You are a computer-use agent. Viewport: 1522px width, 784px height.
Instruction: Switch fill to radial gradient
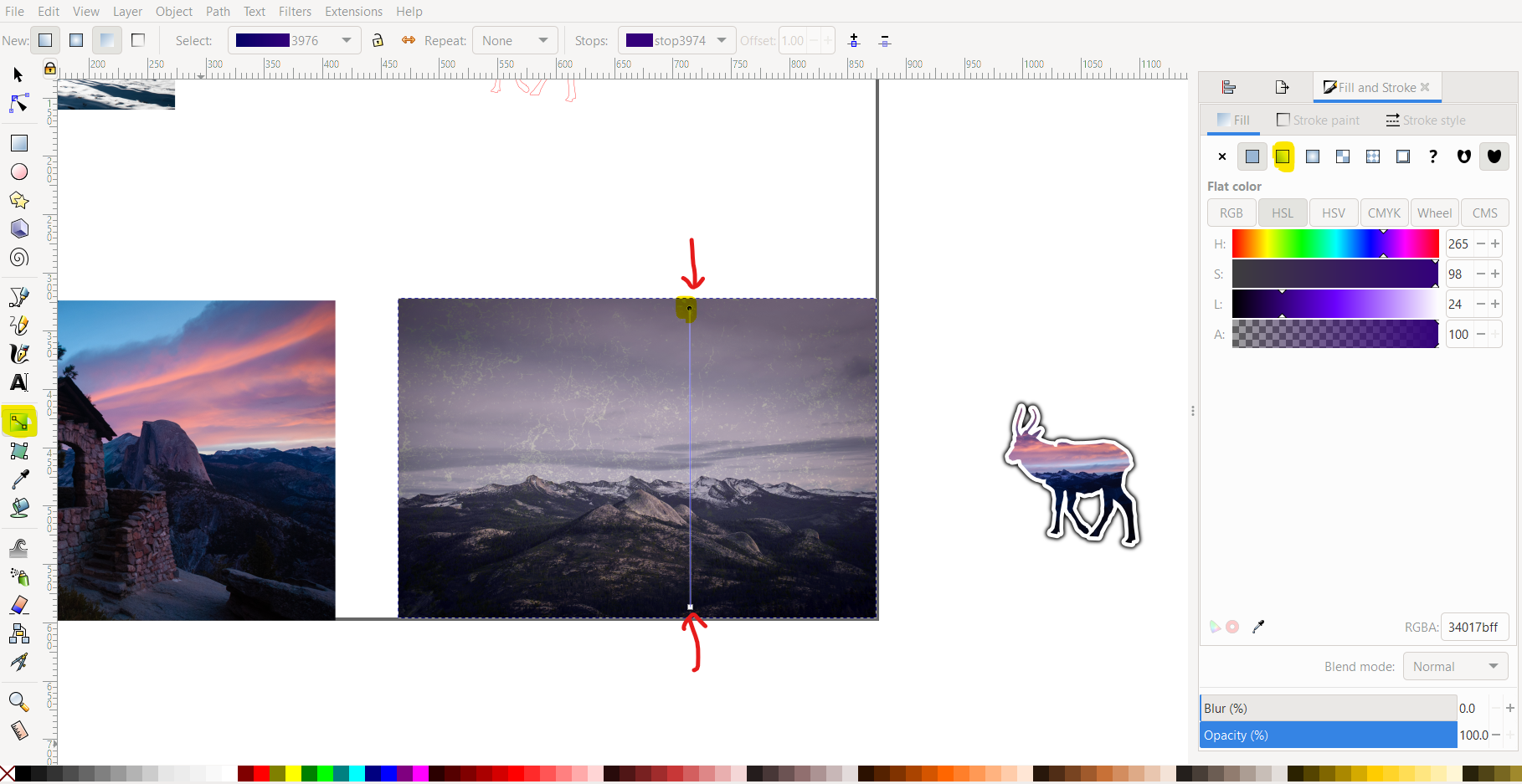point(1312,156)
